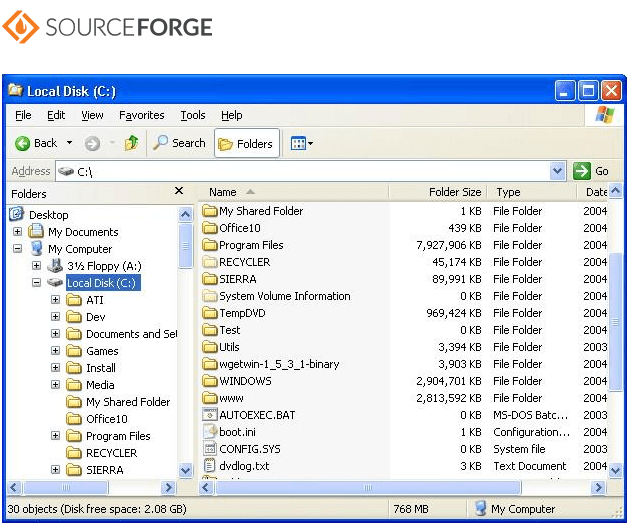Click Utils folder icon

coord(210,347)
